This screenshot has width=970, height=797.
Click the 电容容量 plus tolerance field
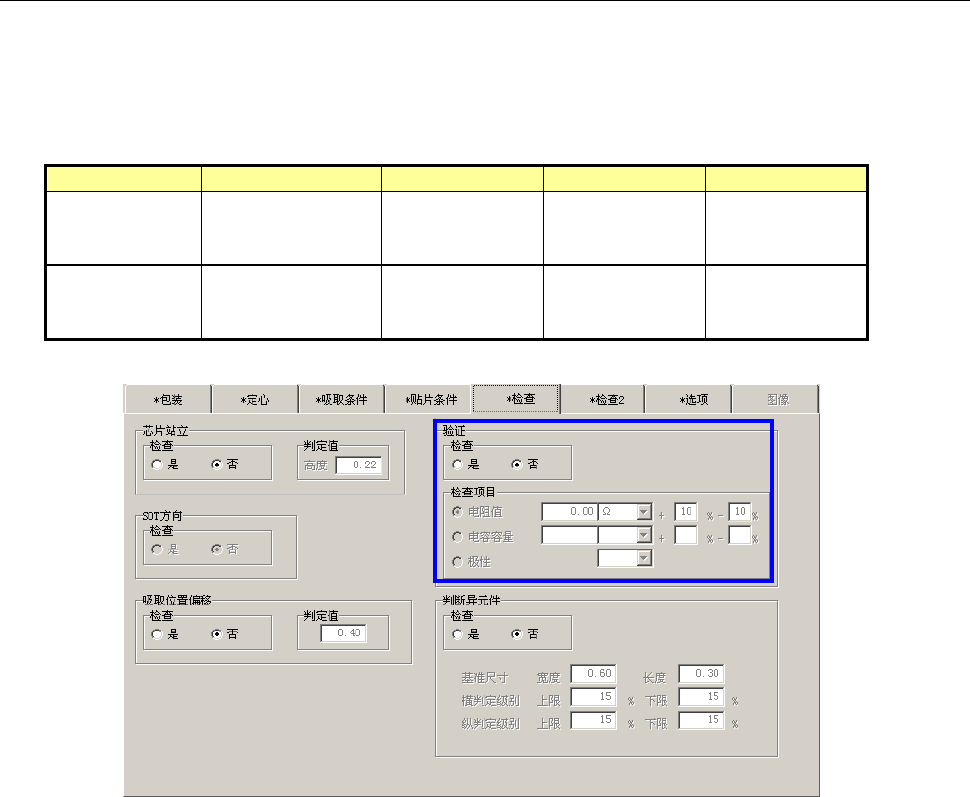[685, 535]
